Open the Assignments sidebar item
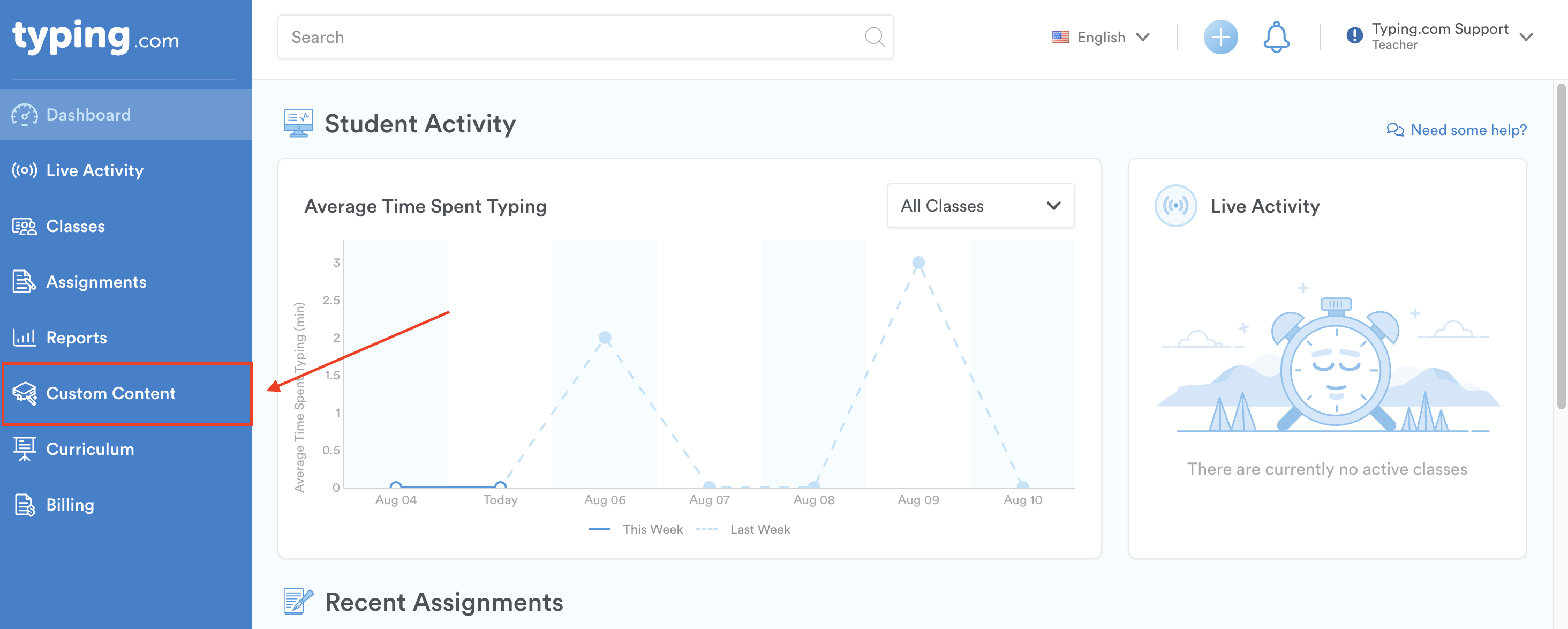The image size is (1568, 629). (x=96, y=282)
